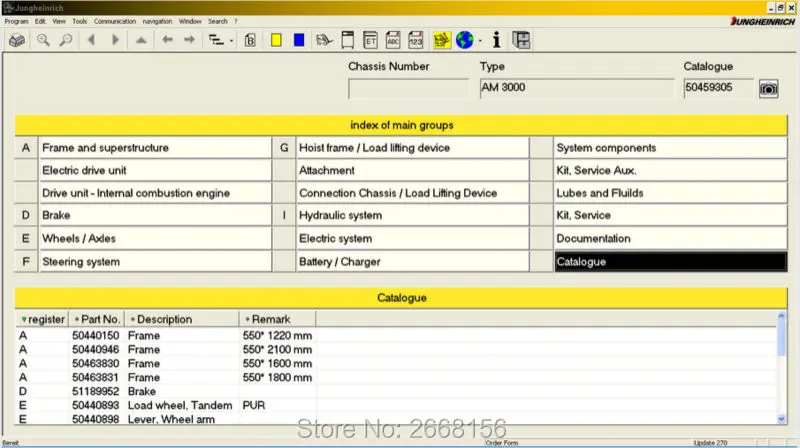The height and width of the screenshot is (448, 800).
Task: Open the dropdown arrow beside the globe
Action: 480,40
